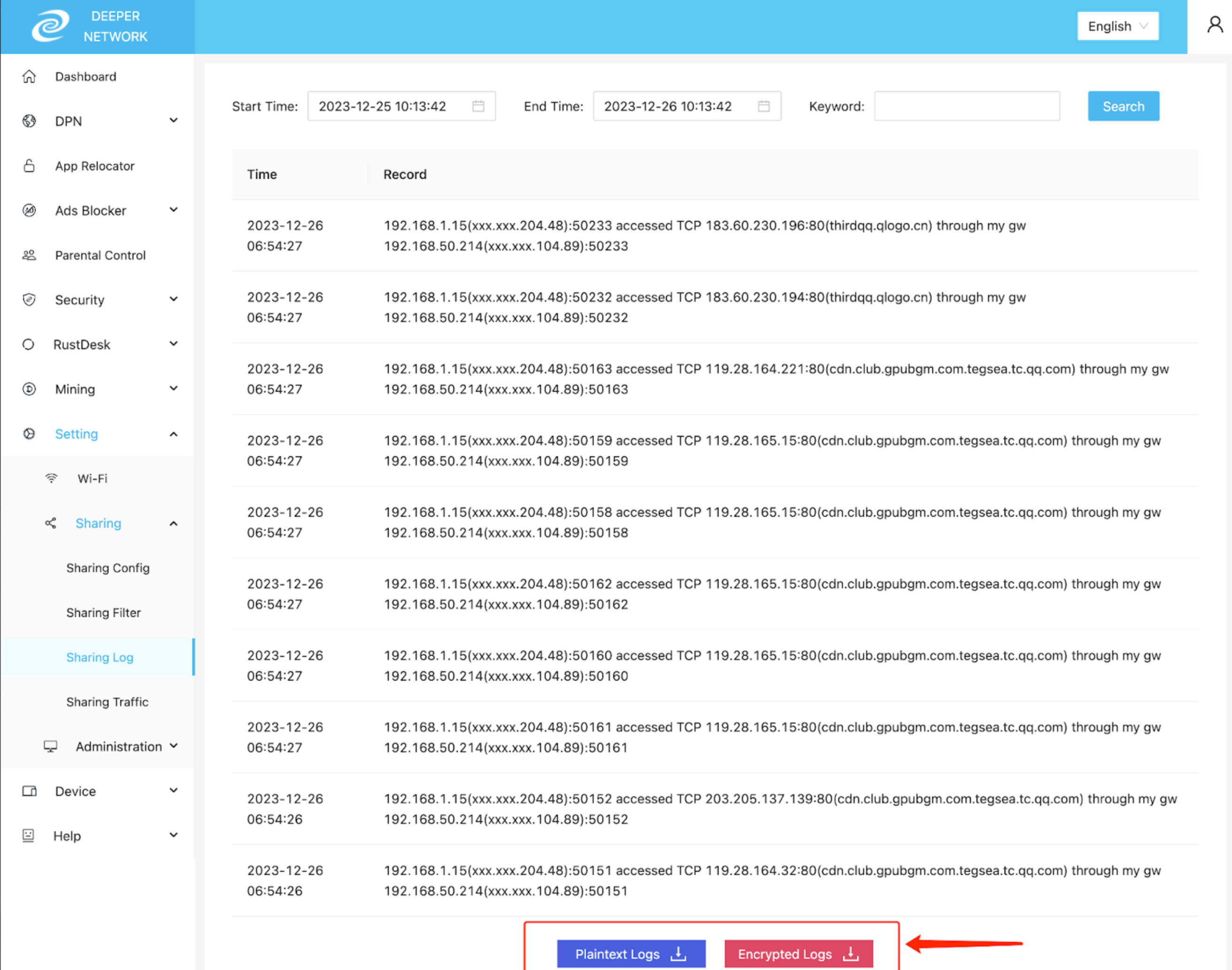Click the Parental Control people icon
This screenshot has width=1232, height=970.
29,255
